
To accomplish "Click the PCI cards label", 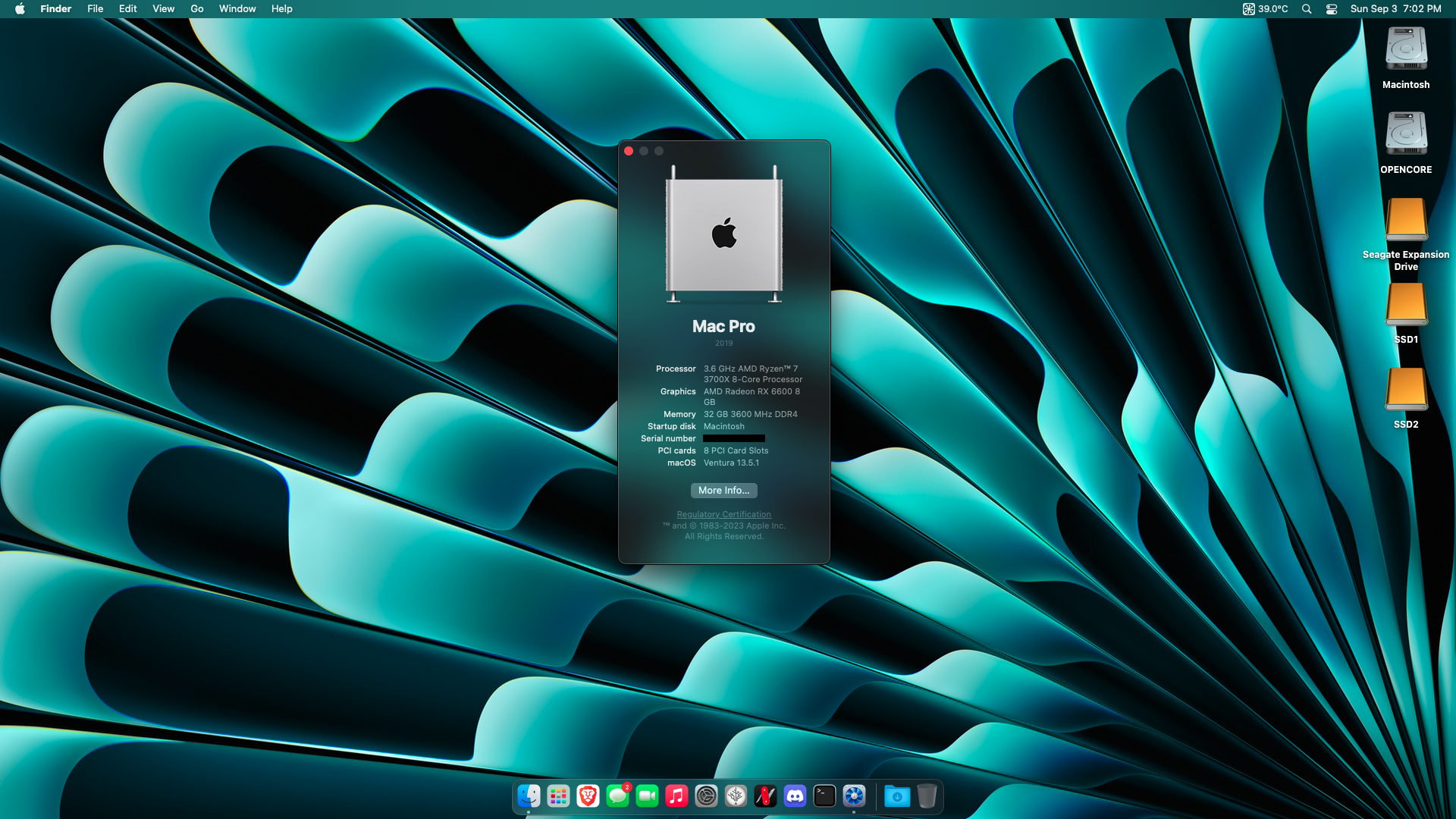I will [x=676, y=450].
